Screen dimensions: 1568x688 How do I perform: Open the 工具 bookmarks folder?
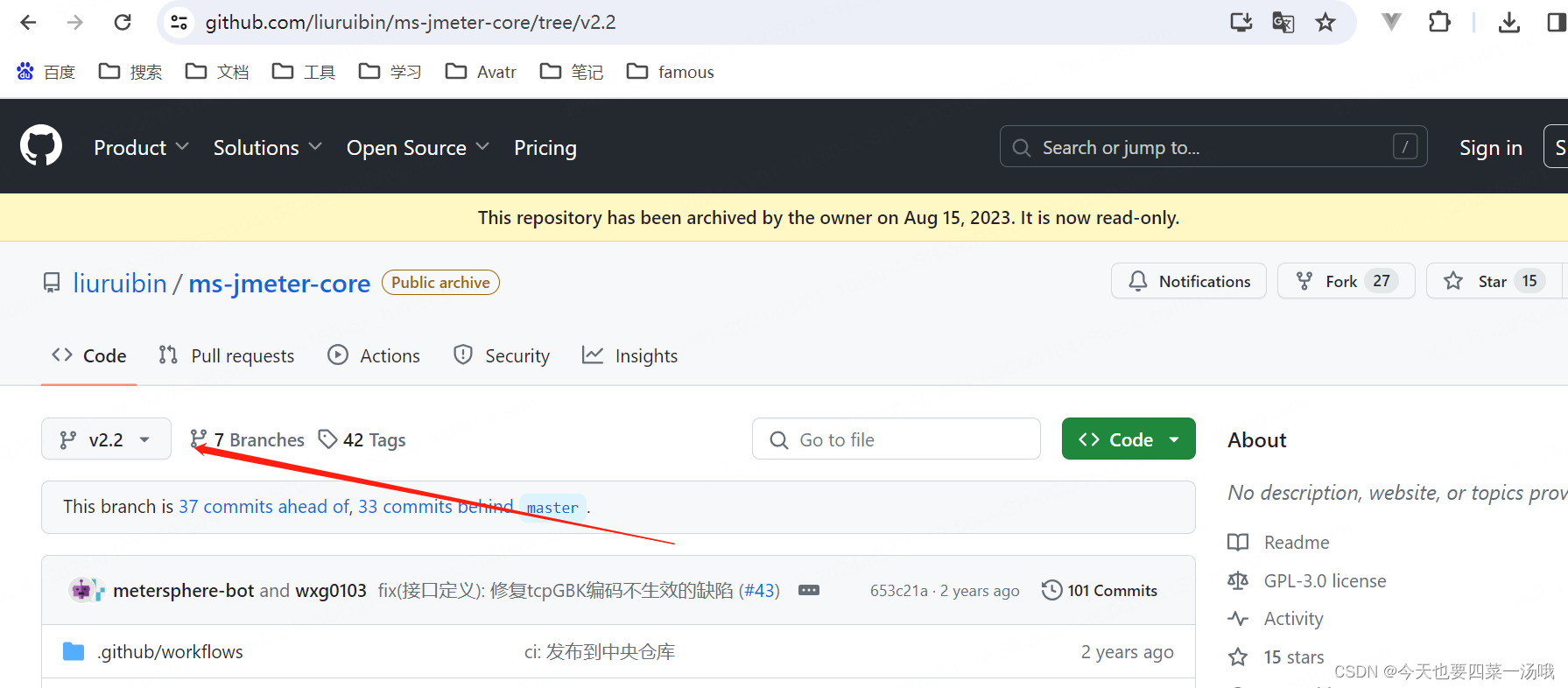pyautogui.click(x=304, y=72)
